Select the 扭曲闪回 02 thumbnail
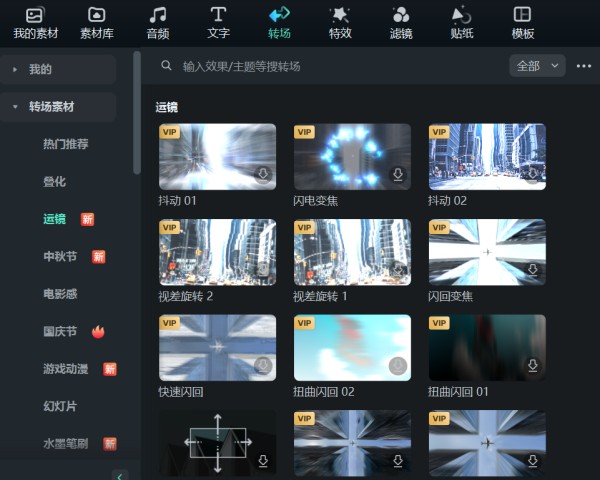 click(352, 348)
